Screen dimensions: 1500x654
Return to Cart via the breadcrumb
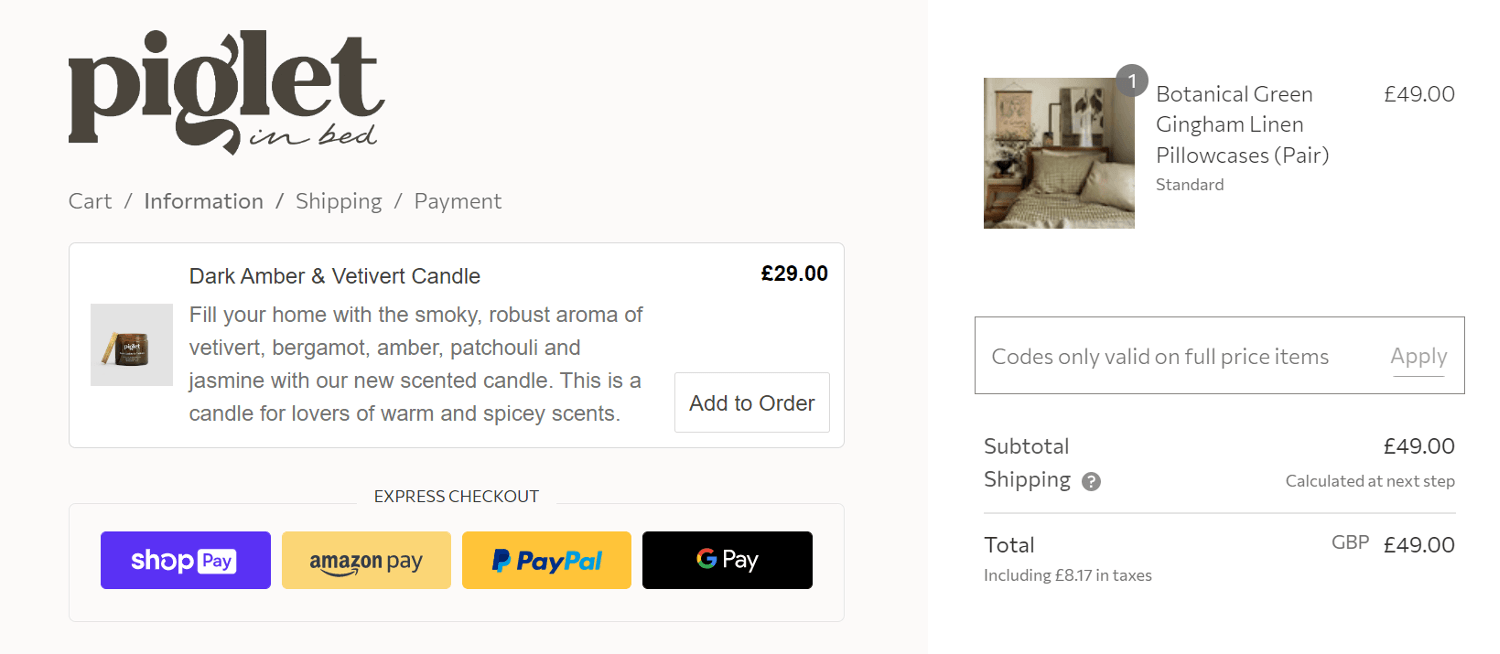pos(89,201)
